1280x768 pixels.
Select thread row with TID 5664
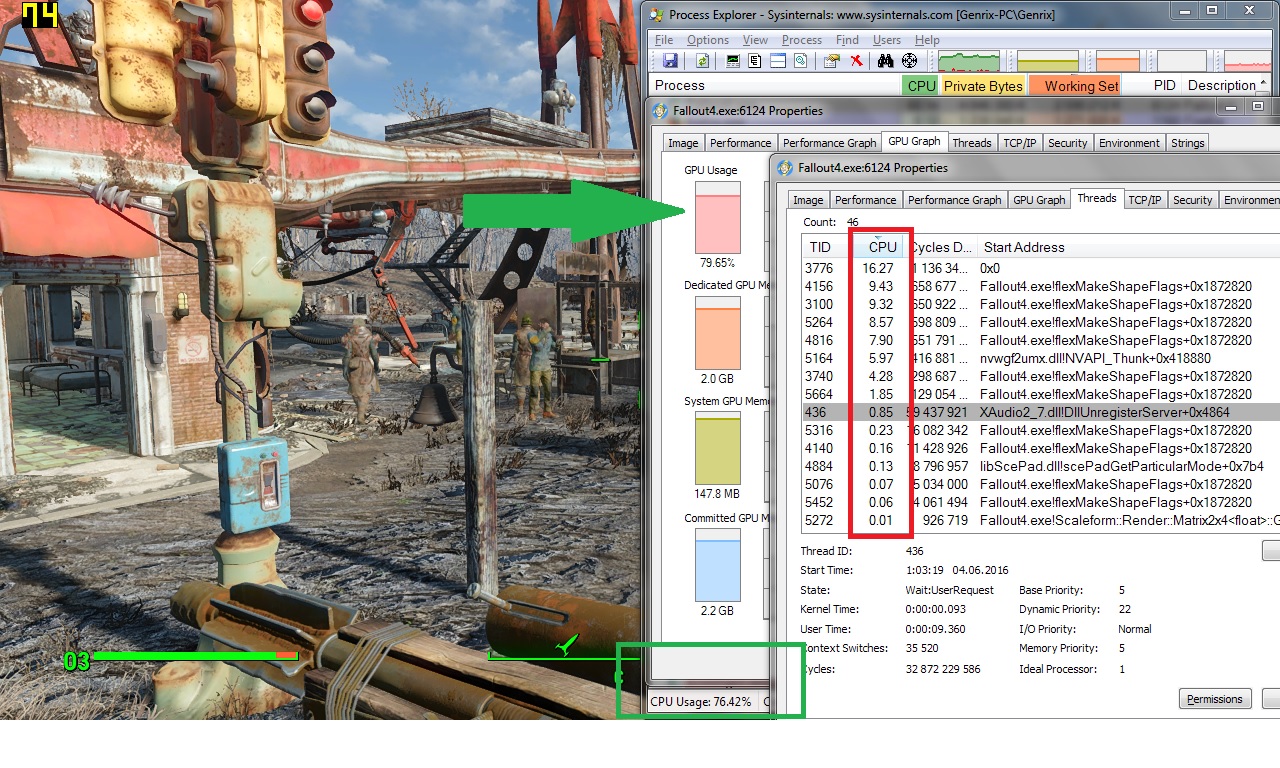pyautogui.click(x=1041, y=394)
